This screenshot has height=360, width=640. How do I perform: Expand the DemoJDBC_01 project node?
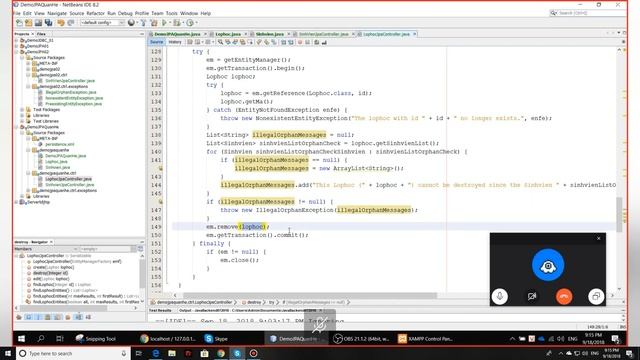pos(17,40)
